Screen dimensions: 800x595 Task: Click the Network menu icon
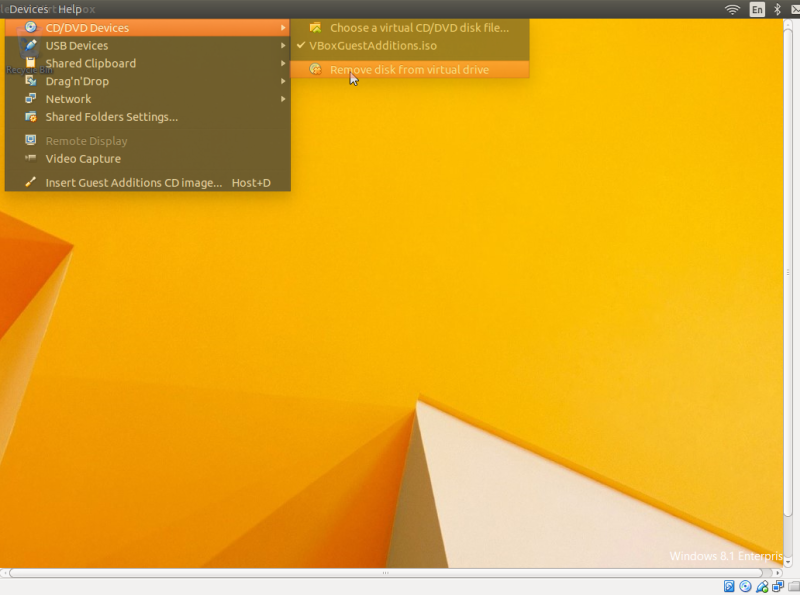coord(31,98)
